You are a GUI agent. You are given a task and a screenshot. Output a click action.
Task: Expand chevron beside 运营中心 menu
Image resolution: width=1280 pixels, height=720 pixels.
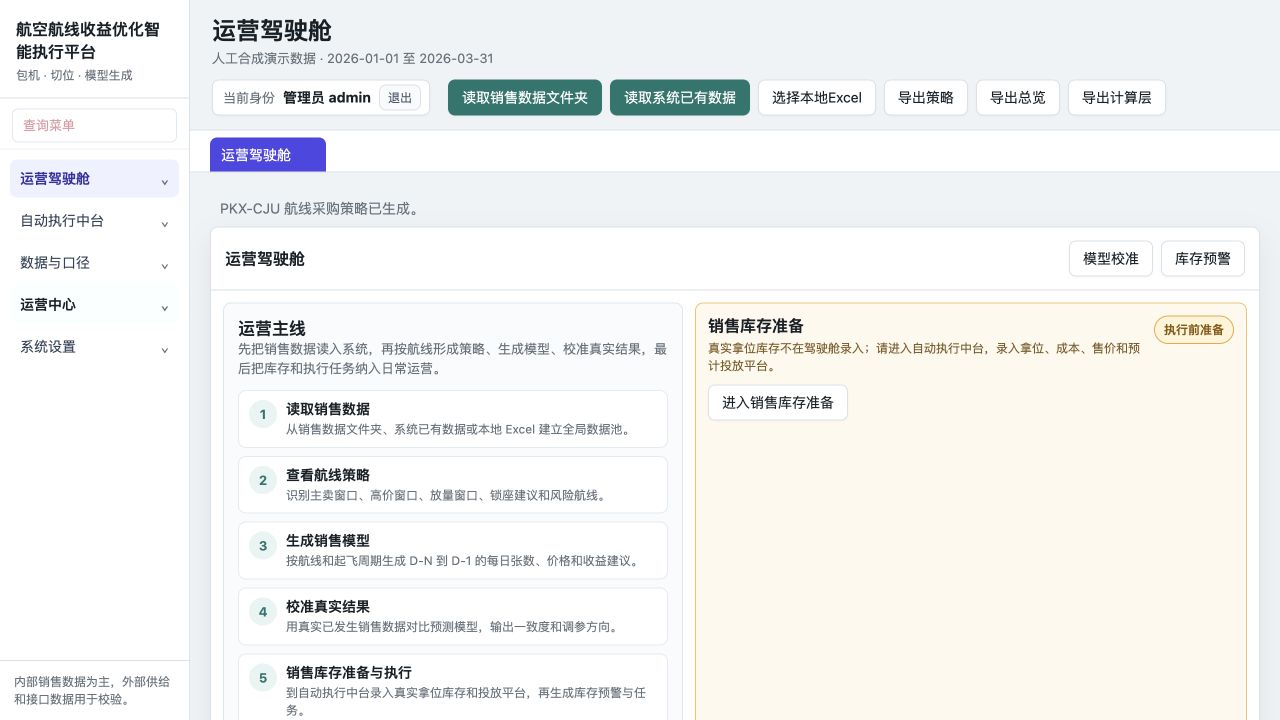[164, 308]
